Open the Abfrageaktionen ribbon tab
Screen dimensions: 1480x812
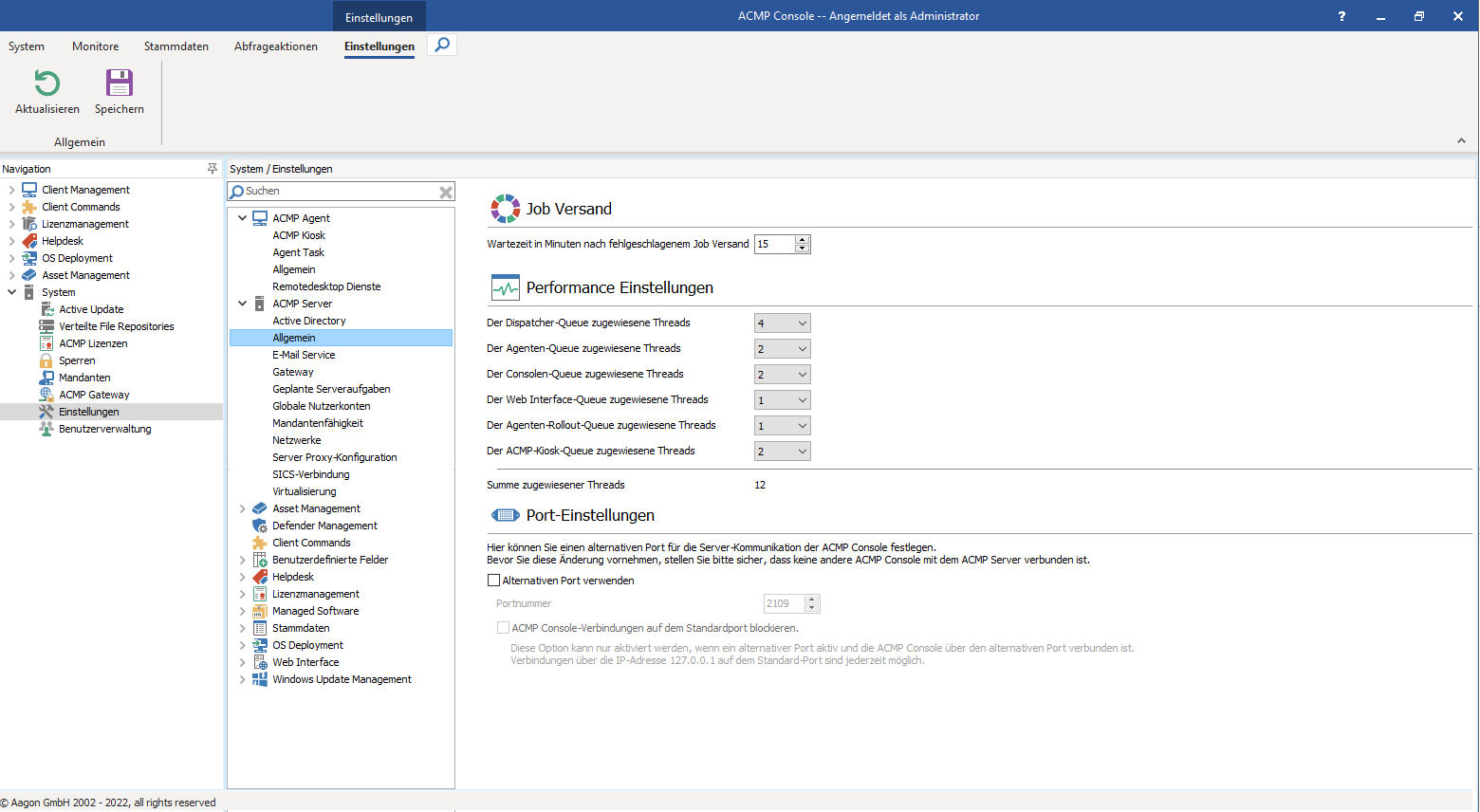(x=276, y=46)
